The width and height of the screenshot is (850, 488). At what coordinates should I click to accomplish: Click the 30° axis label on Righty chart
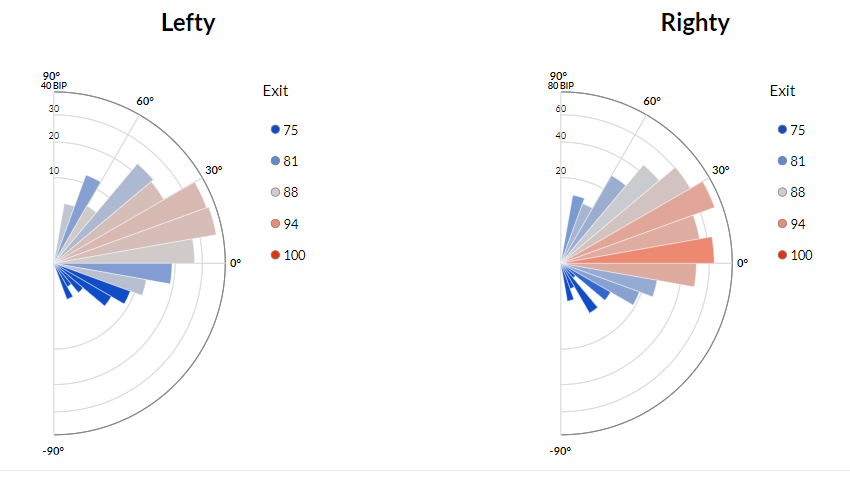[720, 170]
